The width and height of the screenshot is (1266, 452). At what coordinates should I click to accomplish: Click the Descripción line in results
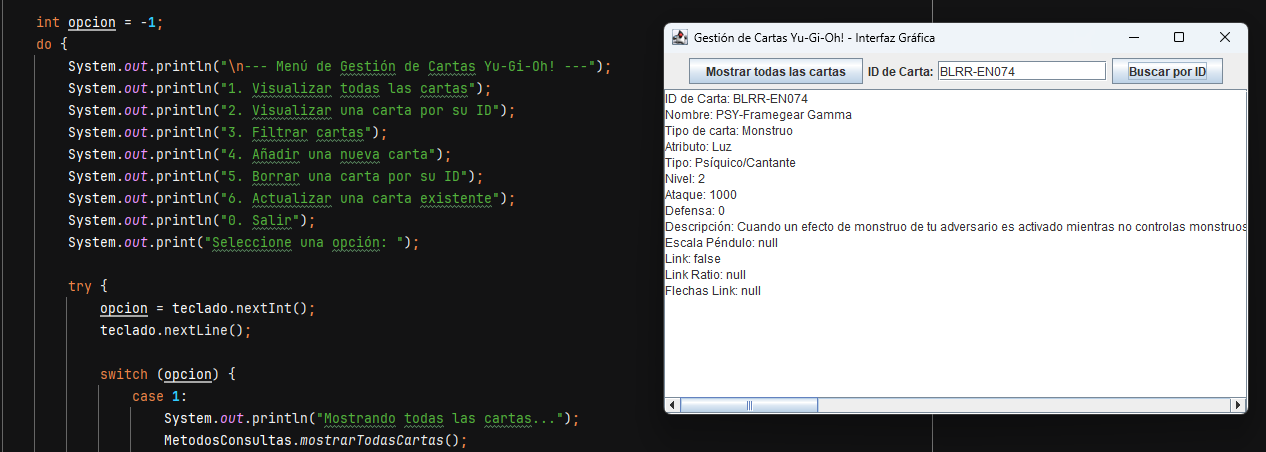coord(955,227)
